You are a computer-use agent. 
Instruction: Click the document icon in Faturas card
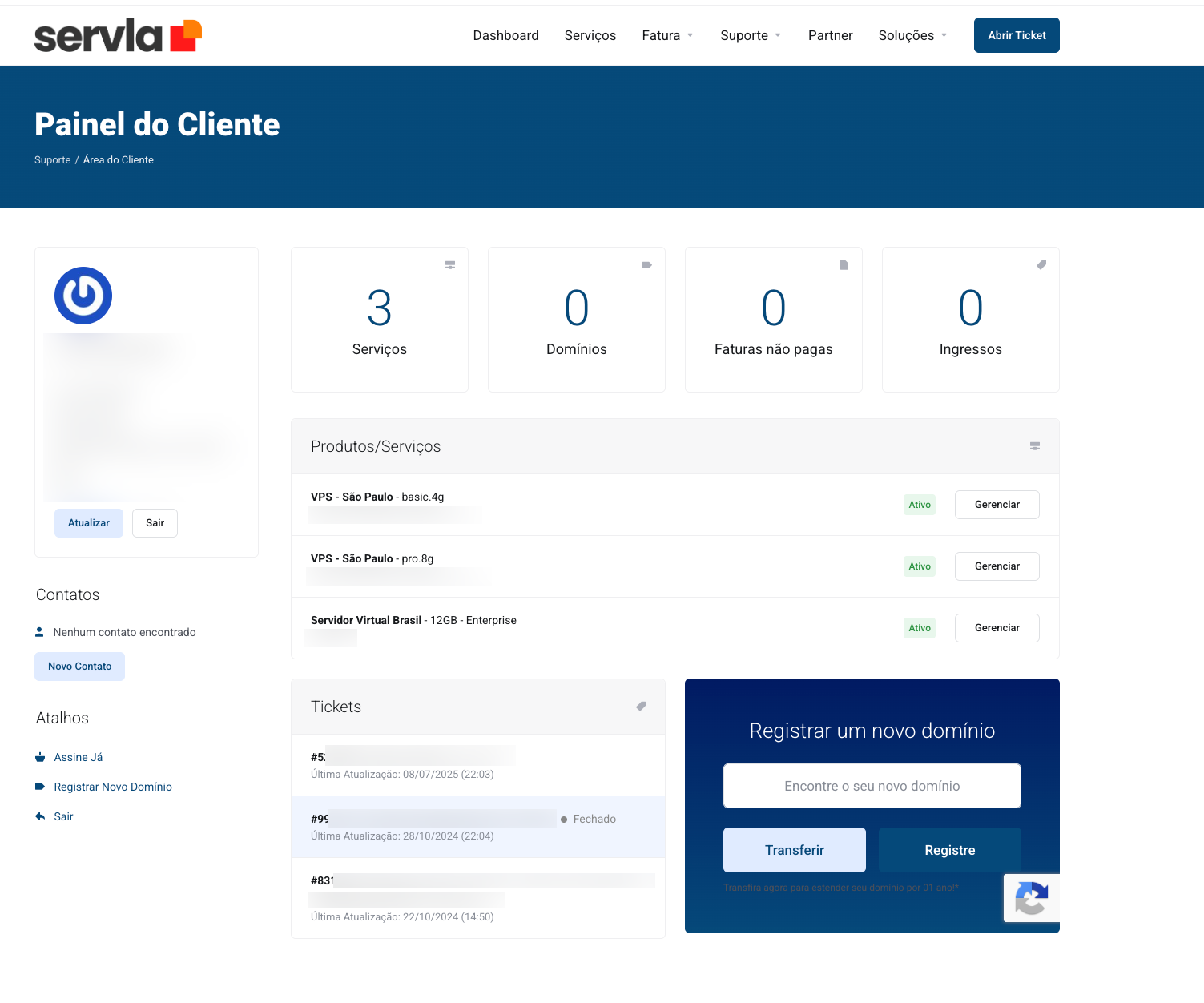click(844, 265)
